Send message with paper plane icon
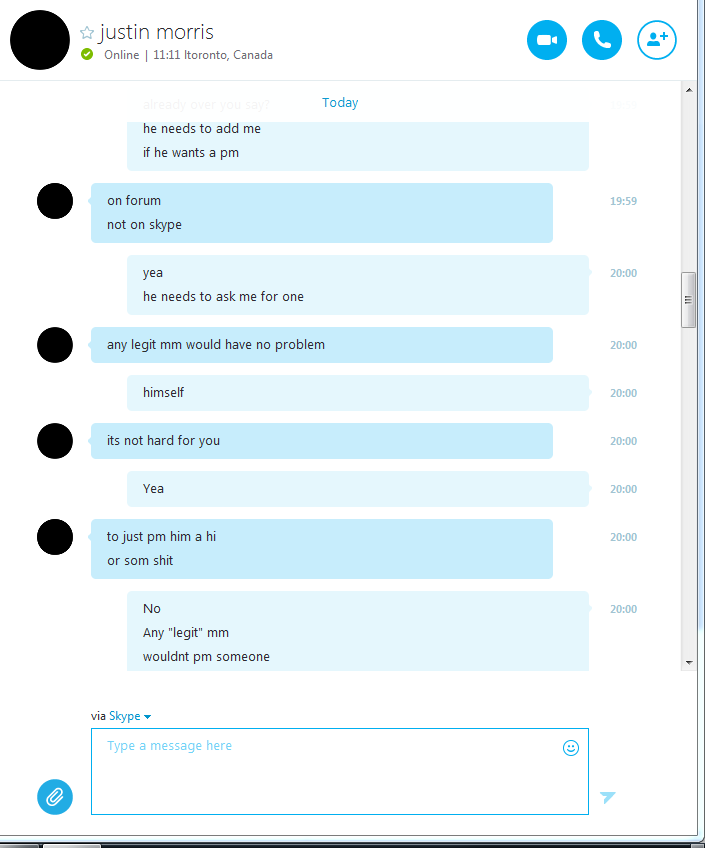The width and height of the screenshot is (705, 848). tap(608, 797)
